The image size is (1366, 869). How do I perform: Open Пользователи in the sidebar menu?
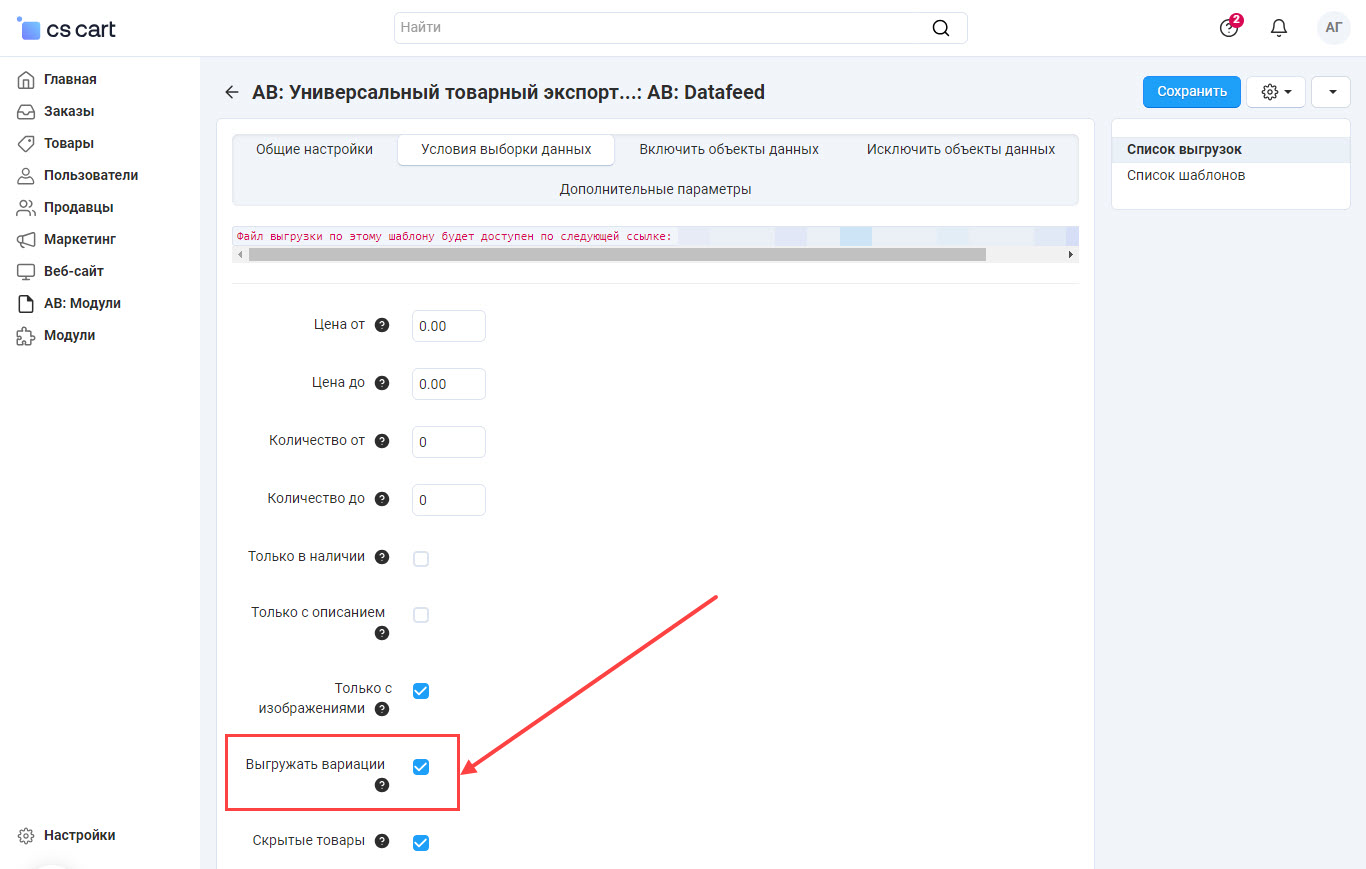(91, 175)
